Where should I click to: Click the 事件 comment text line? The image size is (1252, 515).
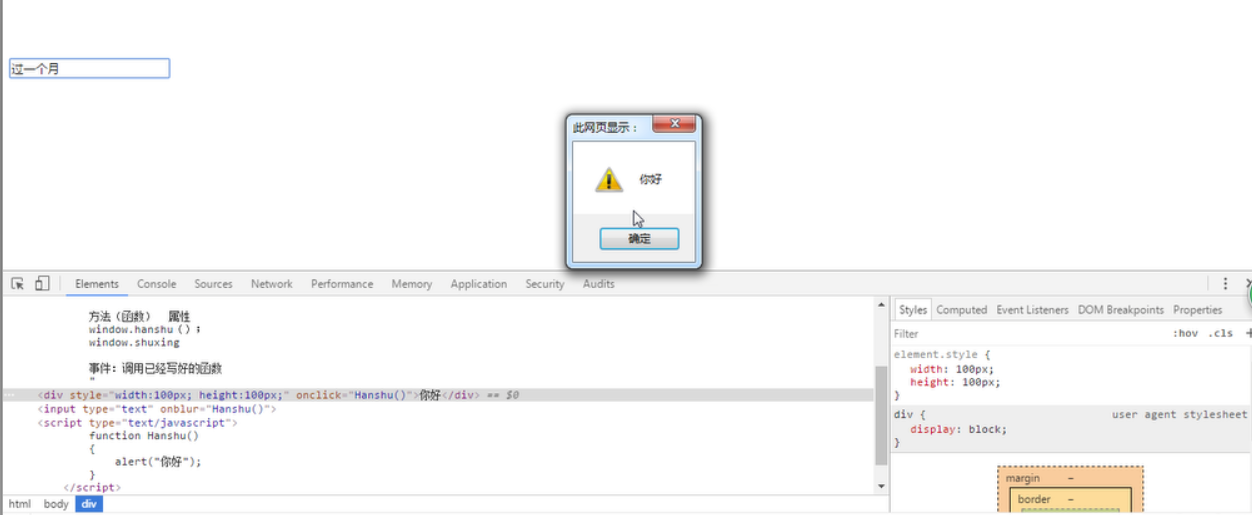tap(155, 368)
